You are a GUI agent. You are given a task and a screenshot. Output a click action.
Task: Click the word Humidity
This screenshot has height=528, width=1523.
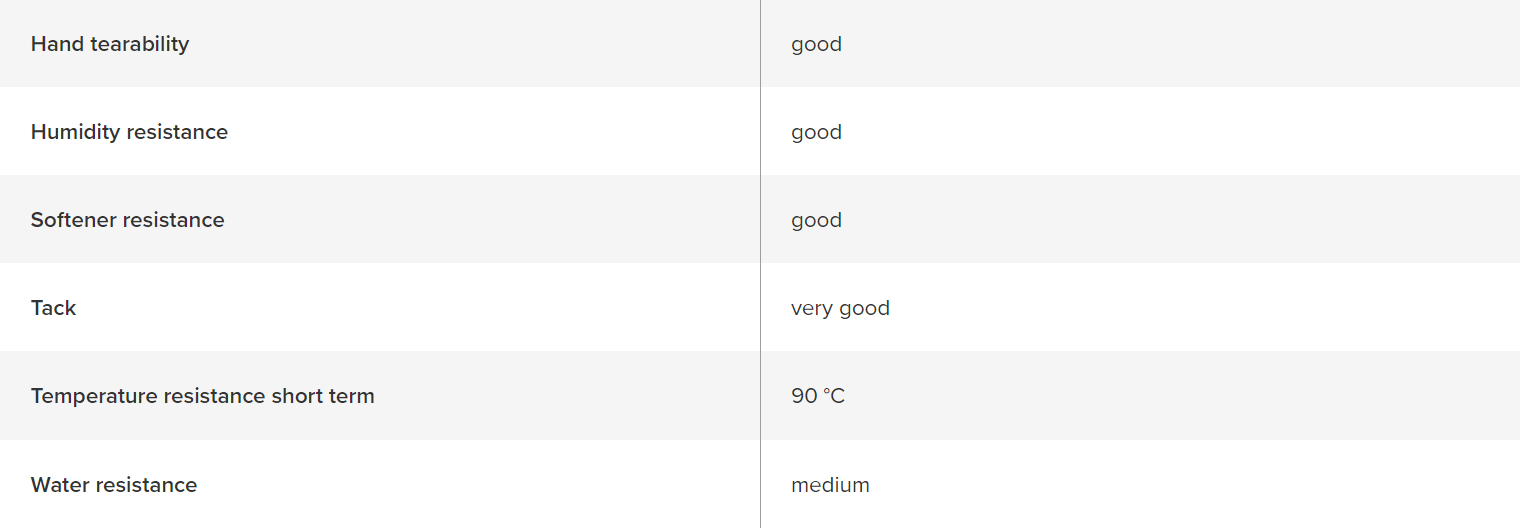(x=75, y=132)
